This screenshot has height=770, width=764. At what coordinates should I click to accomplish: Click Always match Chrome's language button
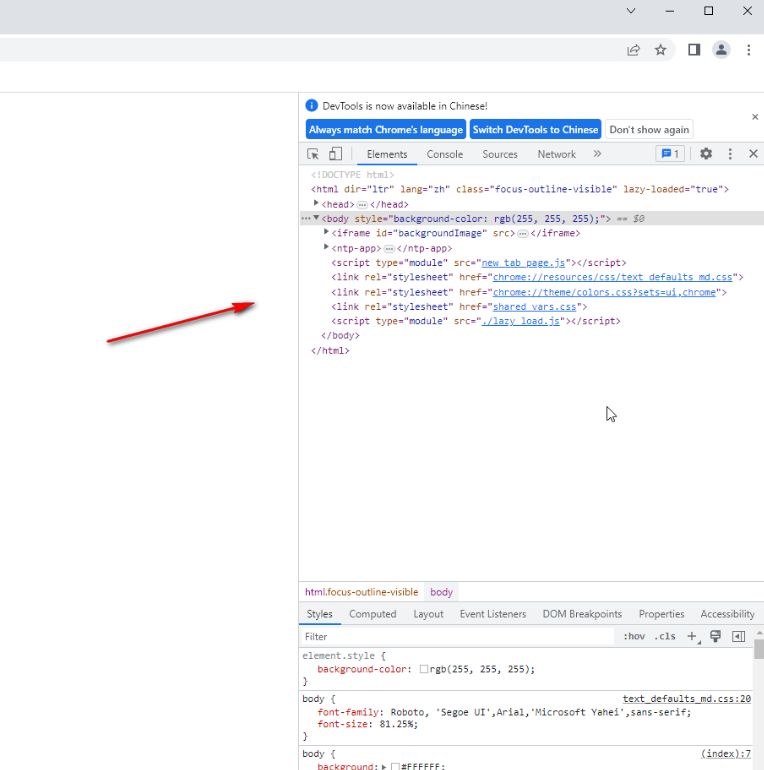point(385,130)
